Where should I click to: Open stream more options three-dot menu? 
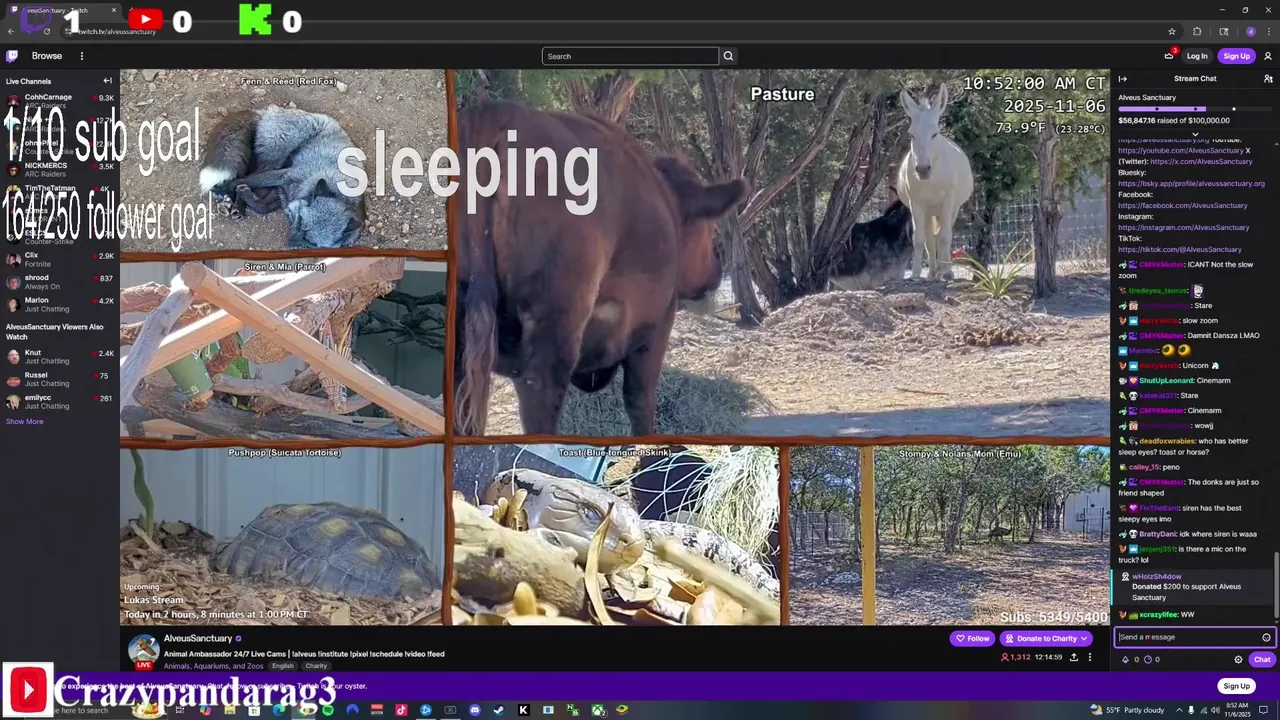(x=1090, y=657)
